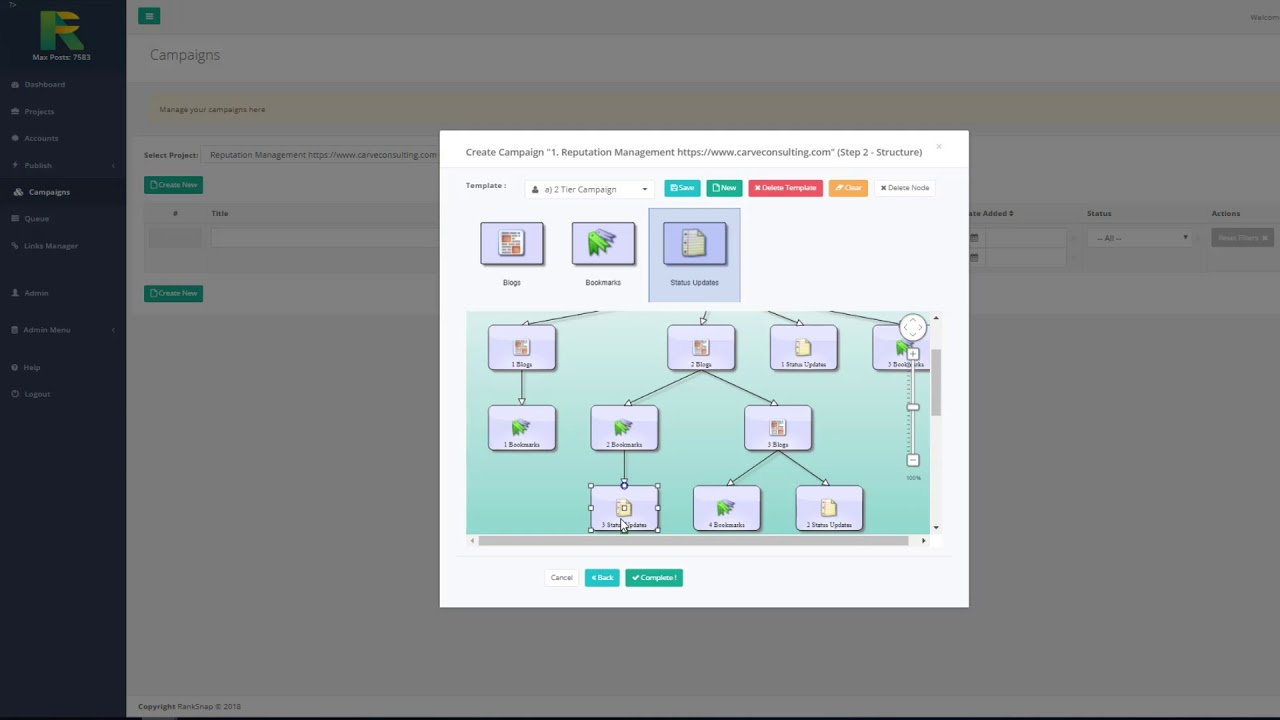Select the 1 Status Updates node
1280x720 pixels.
click(x=804, y=348)
